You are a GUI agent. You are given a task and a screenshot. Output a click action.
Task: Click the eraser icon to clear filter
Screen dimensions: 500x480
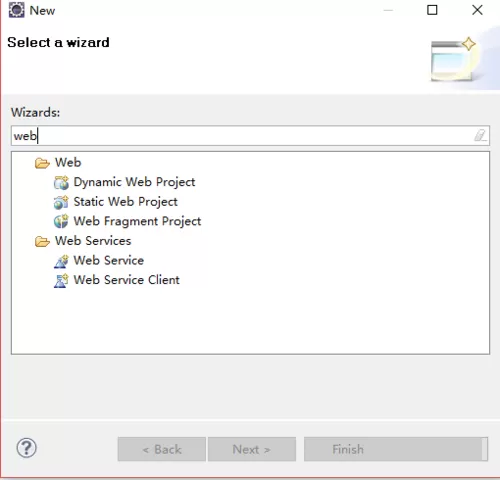pyautogui.click(x=480, y=136)
